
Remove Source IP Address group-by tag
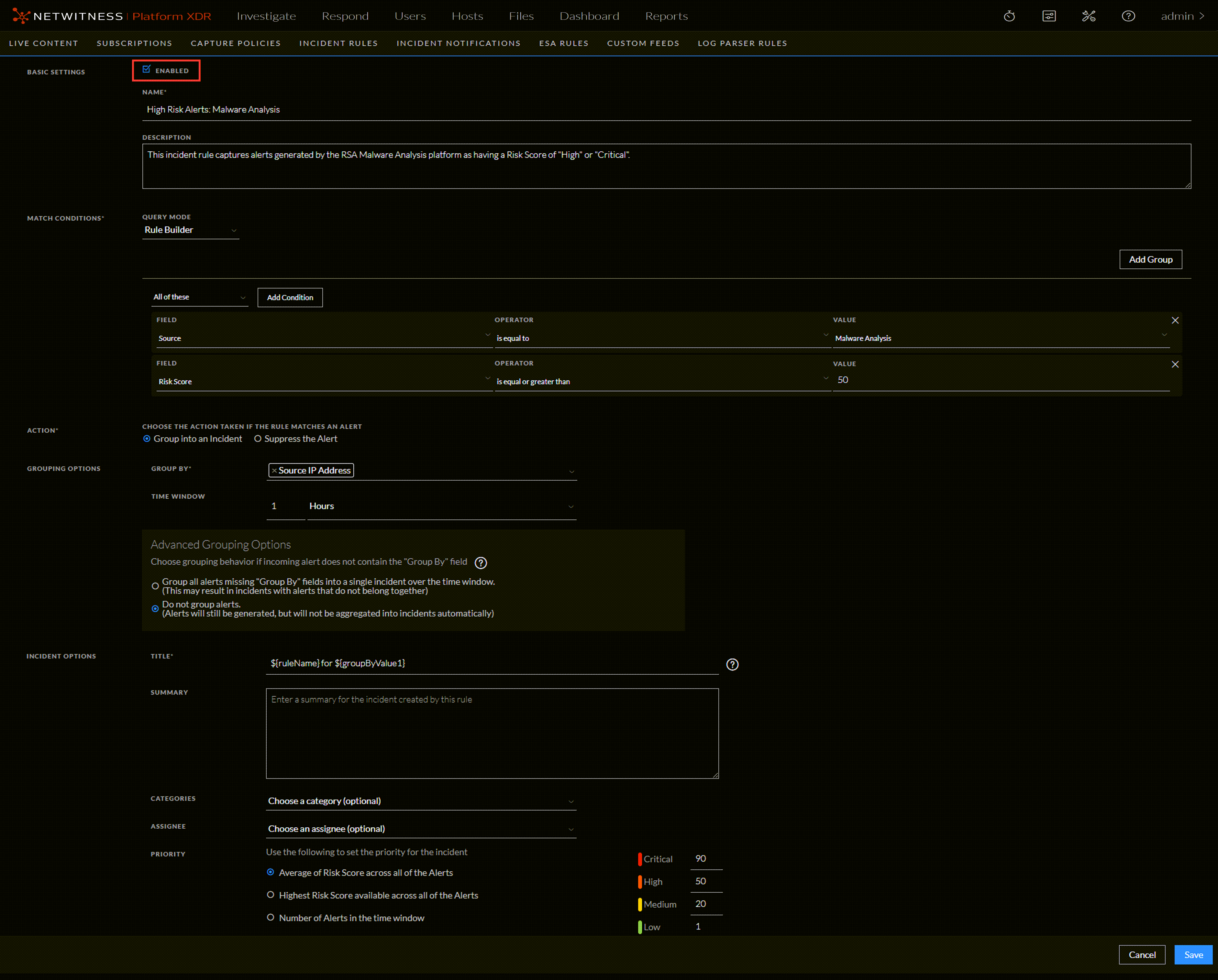274,470
